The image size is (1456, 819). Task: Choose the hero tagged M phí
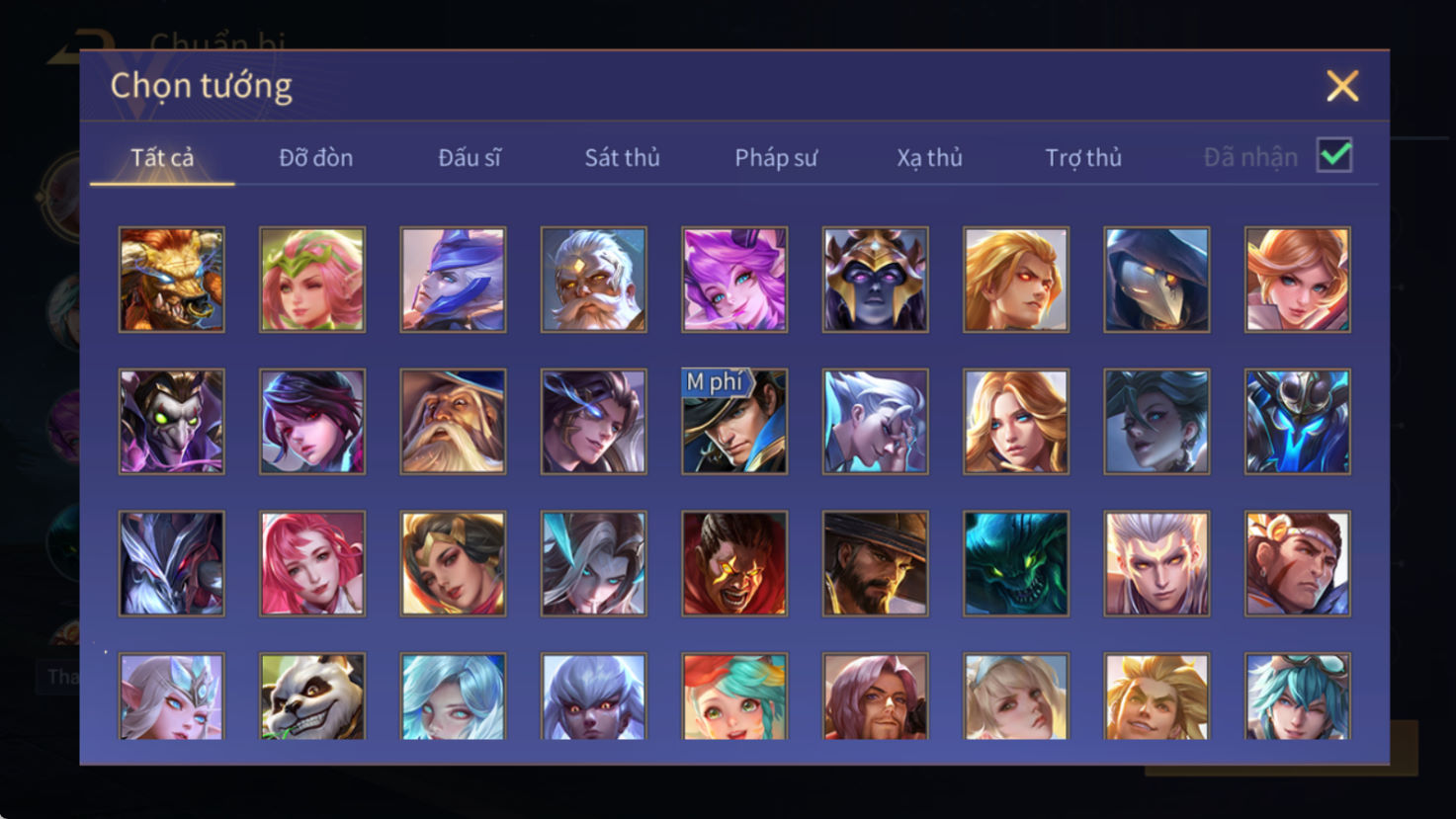tap(734, 422)
